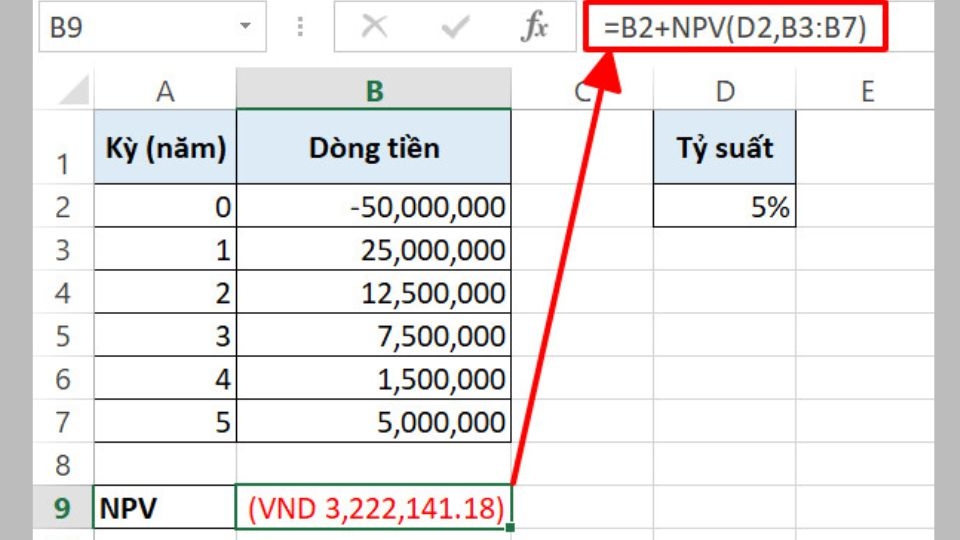Select the result cell (VND 3,222,141.18)
Screen dimensions: 960x540
point(374,507)
